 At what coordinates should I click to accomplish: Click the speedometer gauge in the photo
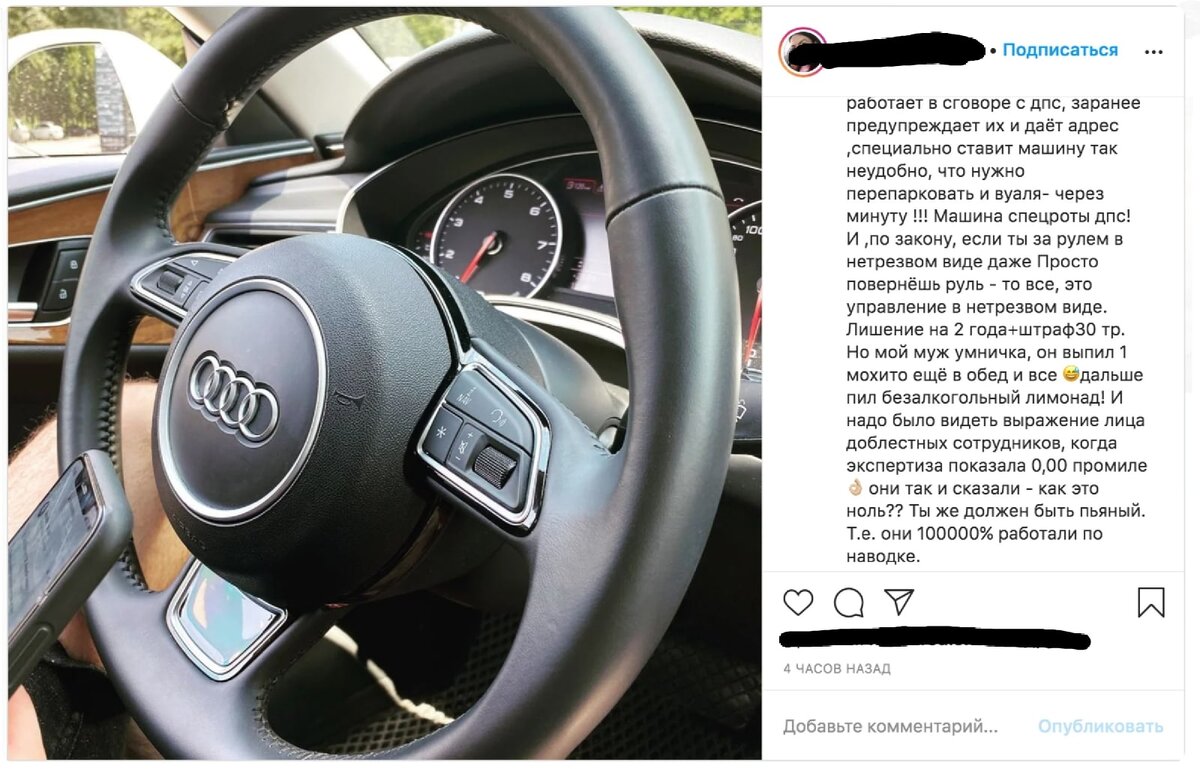[x=495, y=236]
